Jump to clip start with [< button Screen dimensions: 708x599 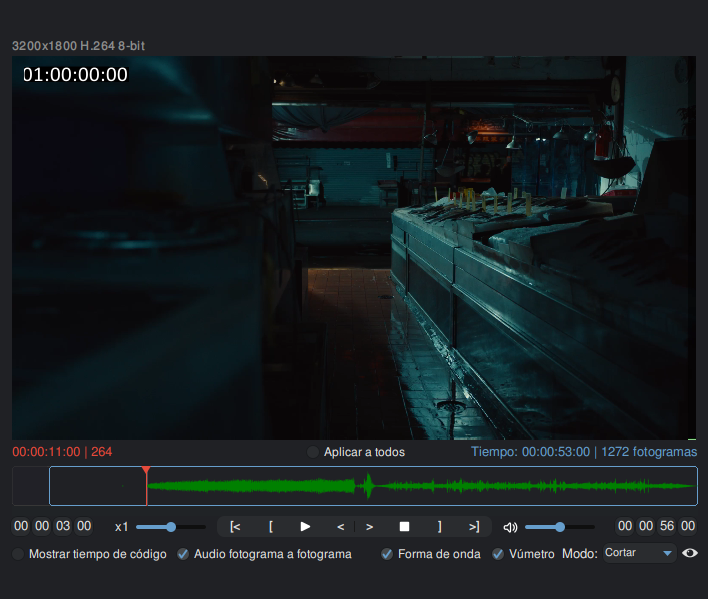pyautogui.click(x=235, y=527)
